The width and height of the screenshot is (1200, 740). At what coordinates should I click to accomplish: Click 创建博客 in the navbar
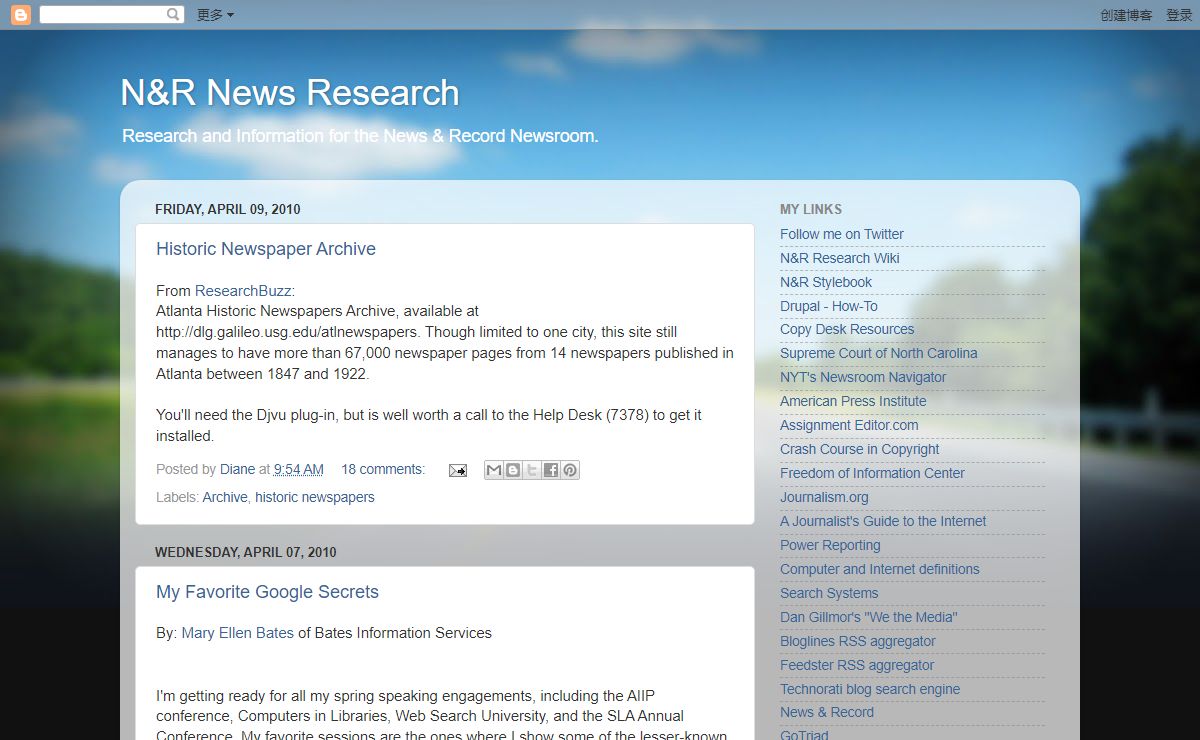(1126, 15)
